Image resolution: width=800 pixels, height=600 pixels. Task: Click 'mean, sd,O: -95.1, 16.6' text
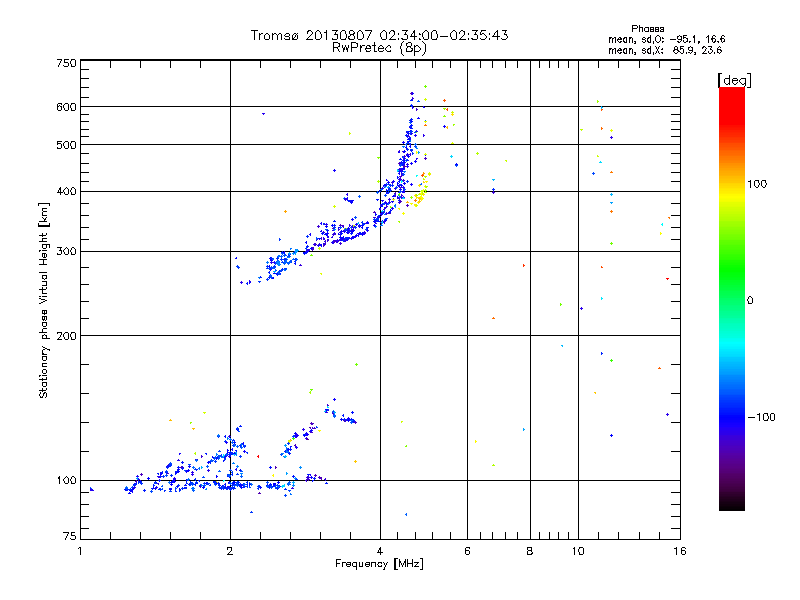pyautogui.click(x=666, y=39)
